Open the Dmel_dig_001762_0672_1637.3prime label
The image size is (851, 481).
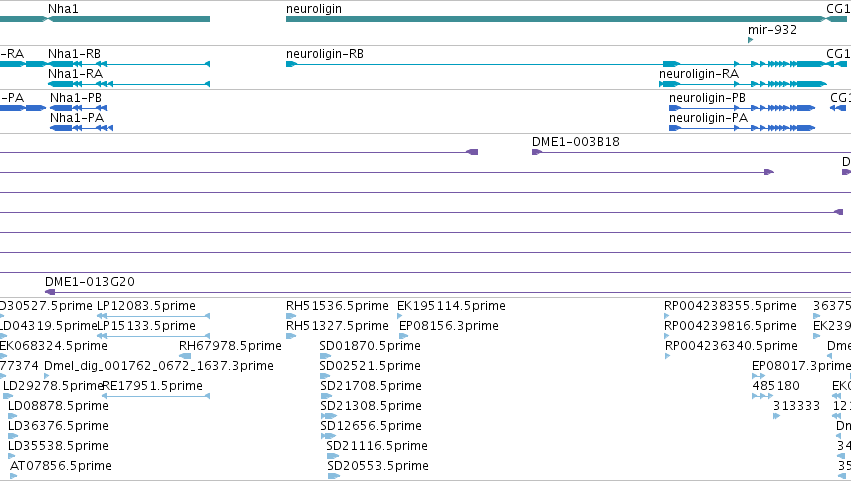[158, 366]
